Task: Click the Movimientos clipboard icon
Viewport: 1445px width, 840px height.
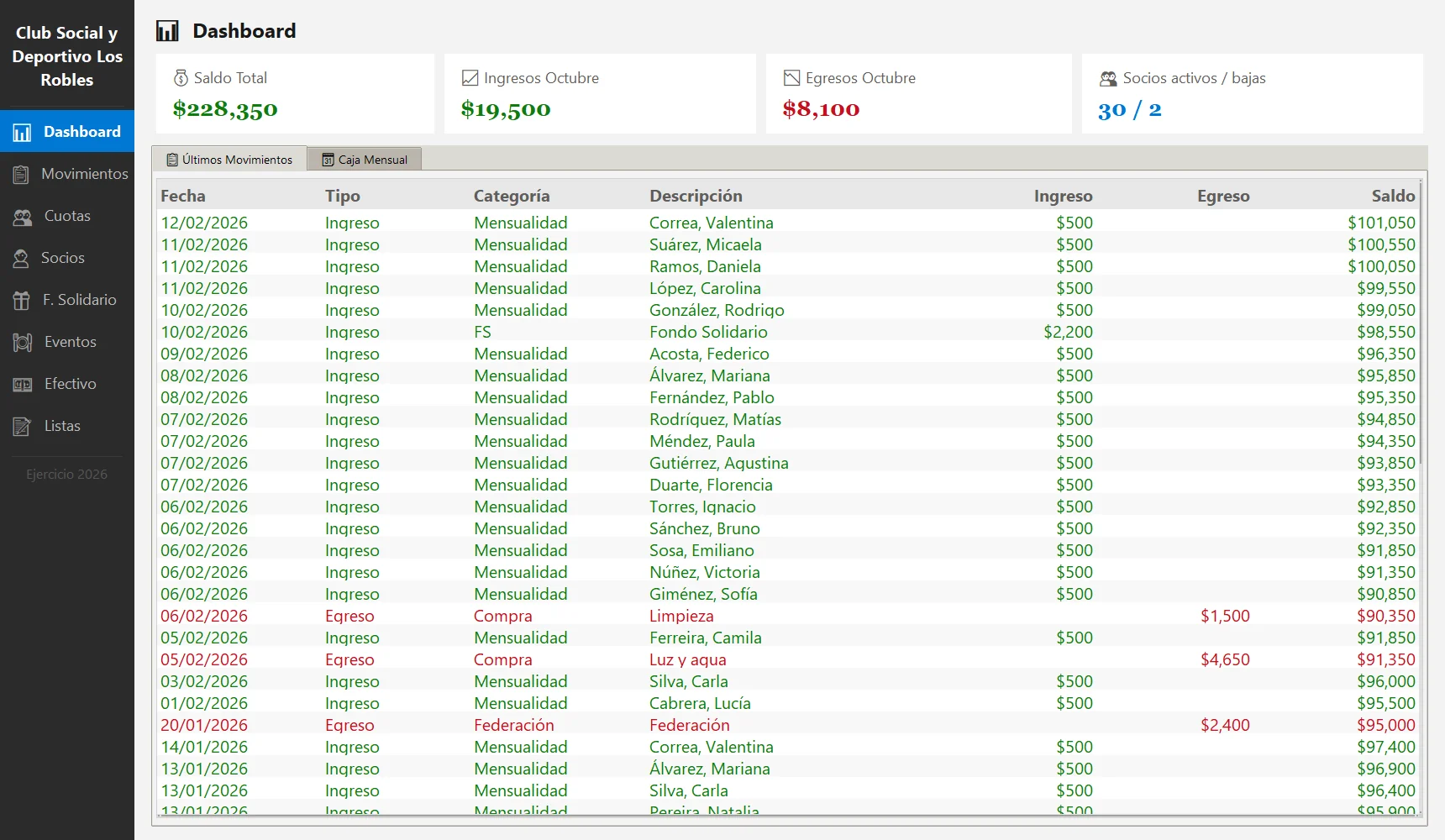Action: [21, 175]
